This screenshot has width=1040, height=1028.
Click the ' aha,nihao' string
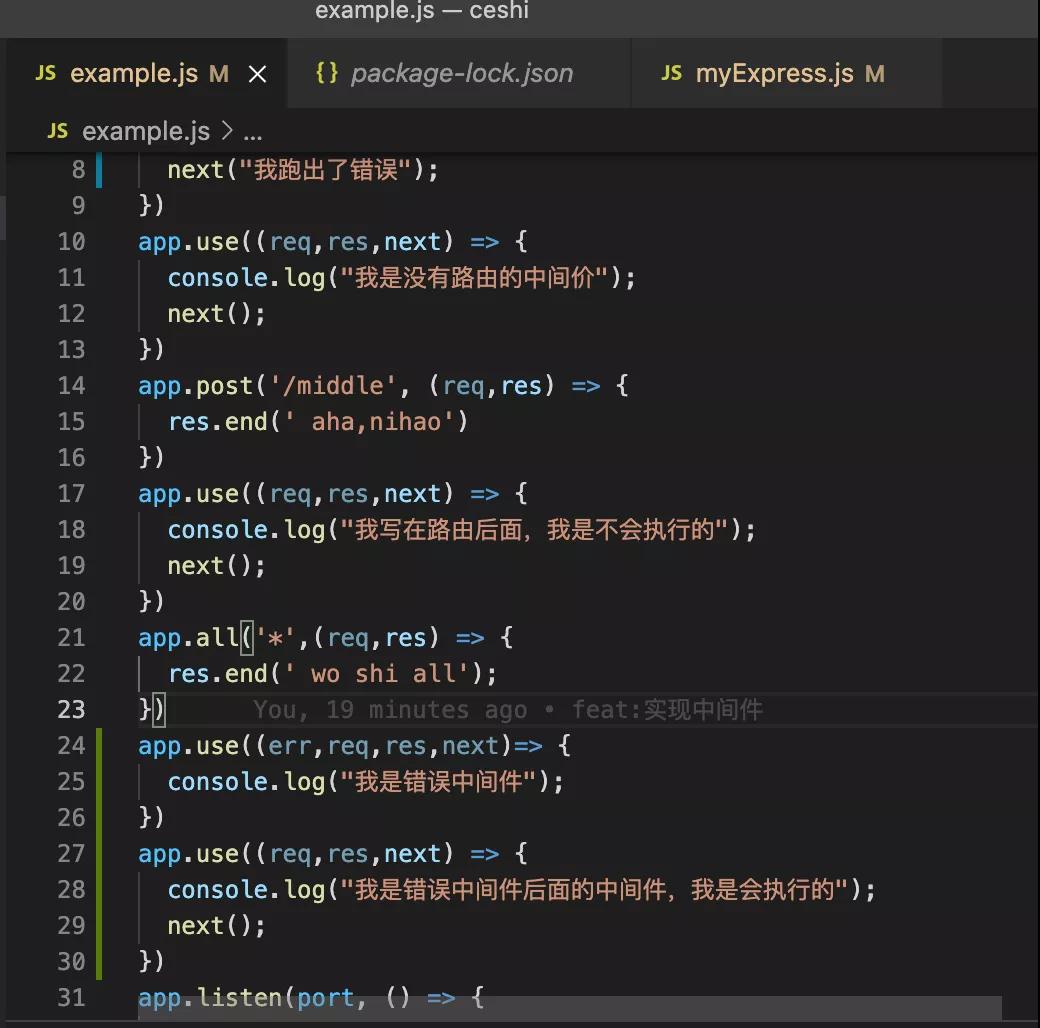point(369,422)
